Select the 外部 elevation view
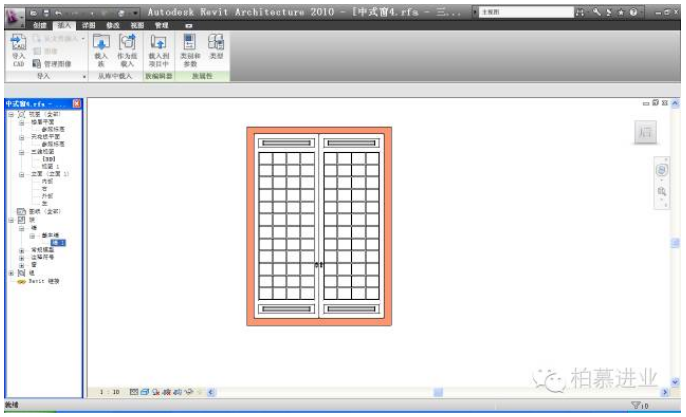686x417 pixels. pyautogui.click(x=47, y=196)
